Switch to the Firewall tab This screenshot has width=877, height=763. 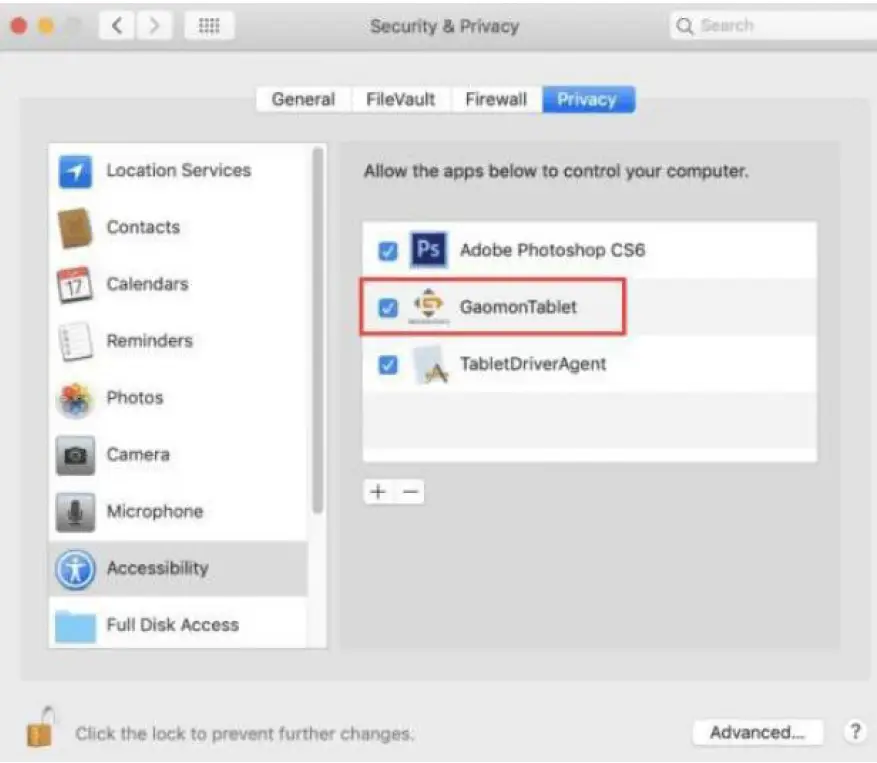(x=496, y=100)
